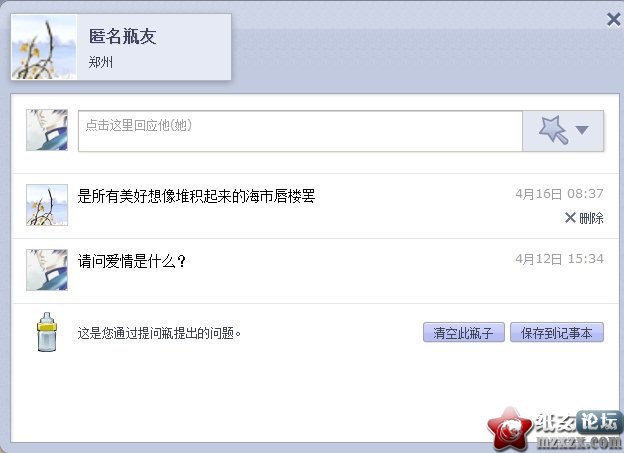This screenshot has height=453, width=624.
Task: Click the 匿名瓶友 name in the header
Action: pyautogui.click(x=122, y=36)
